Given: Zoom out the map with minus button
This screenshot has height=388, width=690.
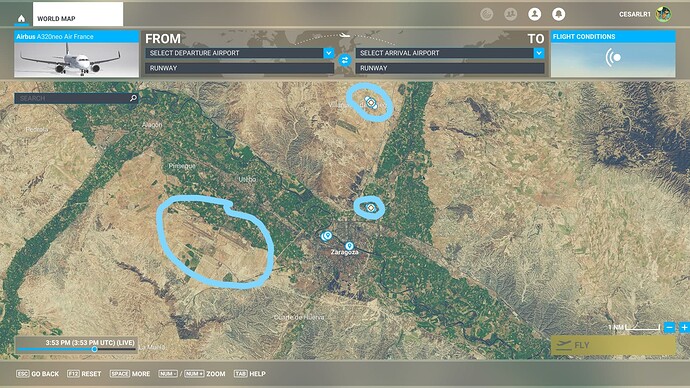Looking at the screenshot, I should (x=669, y=327).
